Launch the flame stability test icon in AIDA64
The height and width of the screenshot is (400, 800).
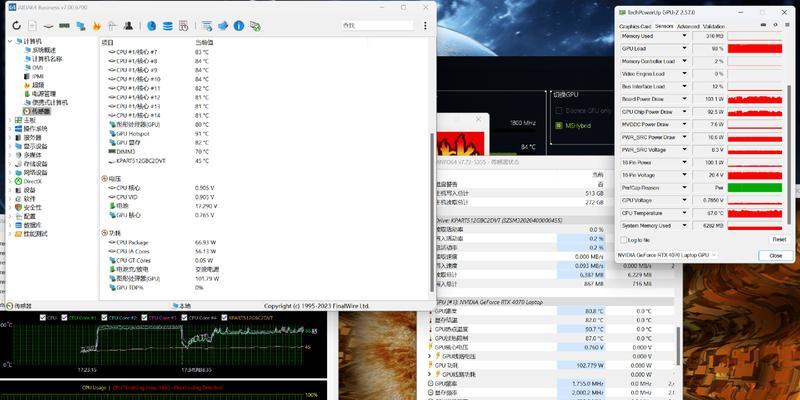tap(96, 26)
